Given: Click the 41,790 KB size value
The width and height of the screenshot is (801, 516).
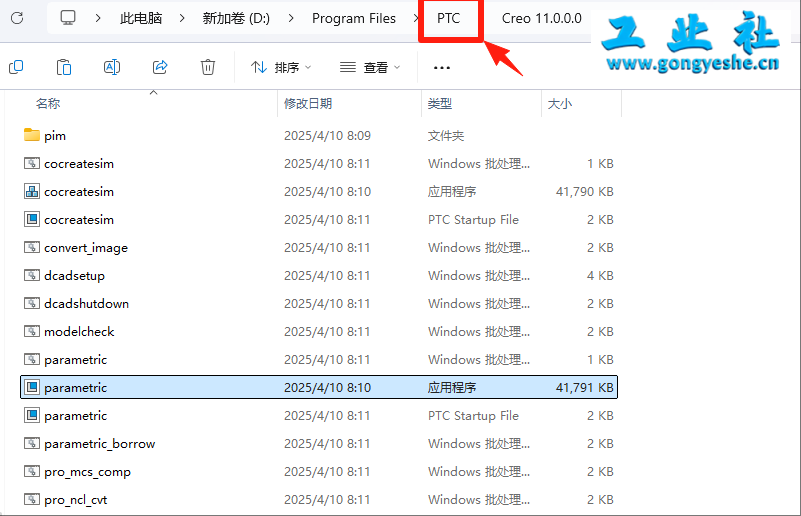Looking at the screenshot, I should click(584, 192).
